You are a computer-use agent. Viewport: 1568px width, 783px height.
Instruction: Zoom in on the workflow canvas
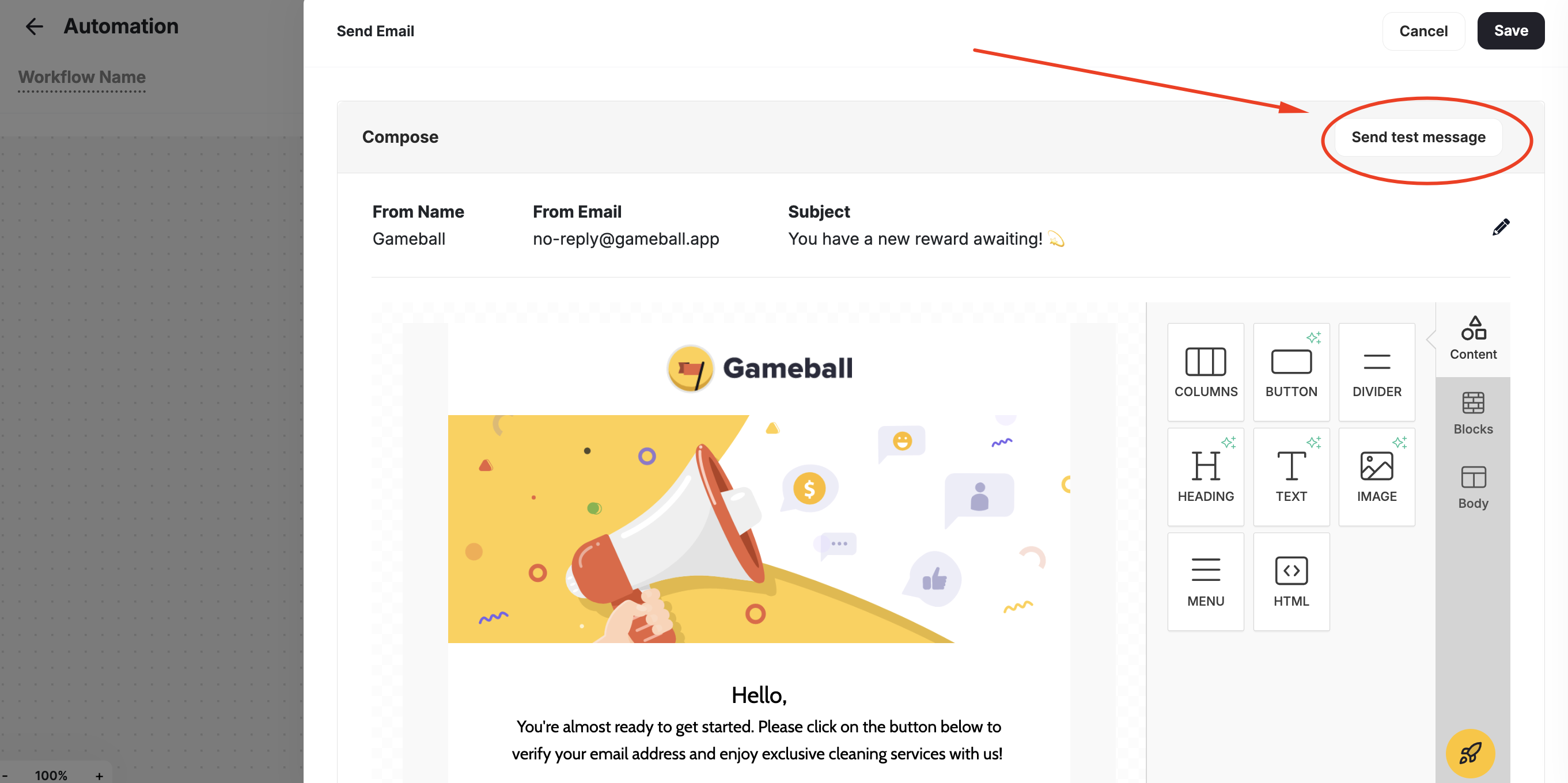tap(99, 775)
